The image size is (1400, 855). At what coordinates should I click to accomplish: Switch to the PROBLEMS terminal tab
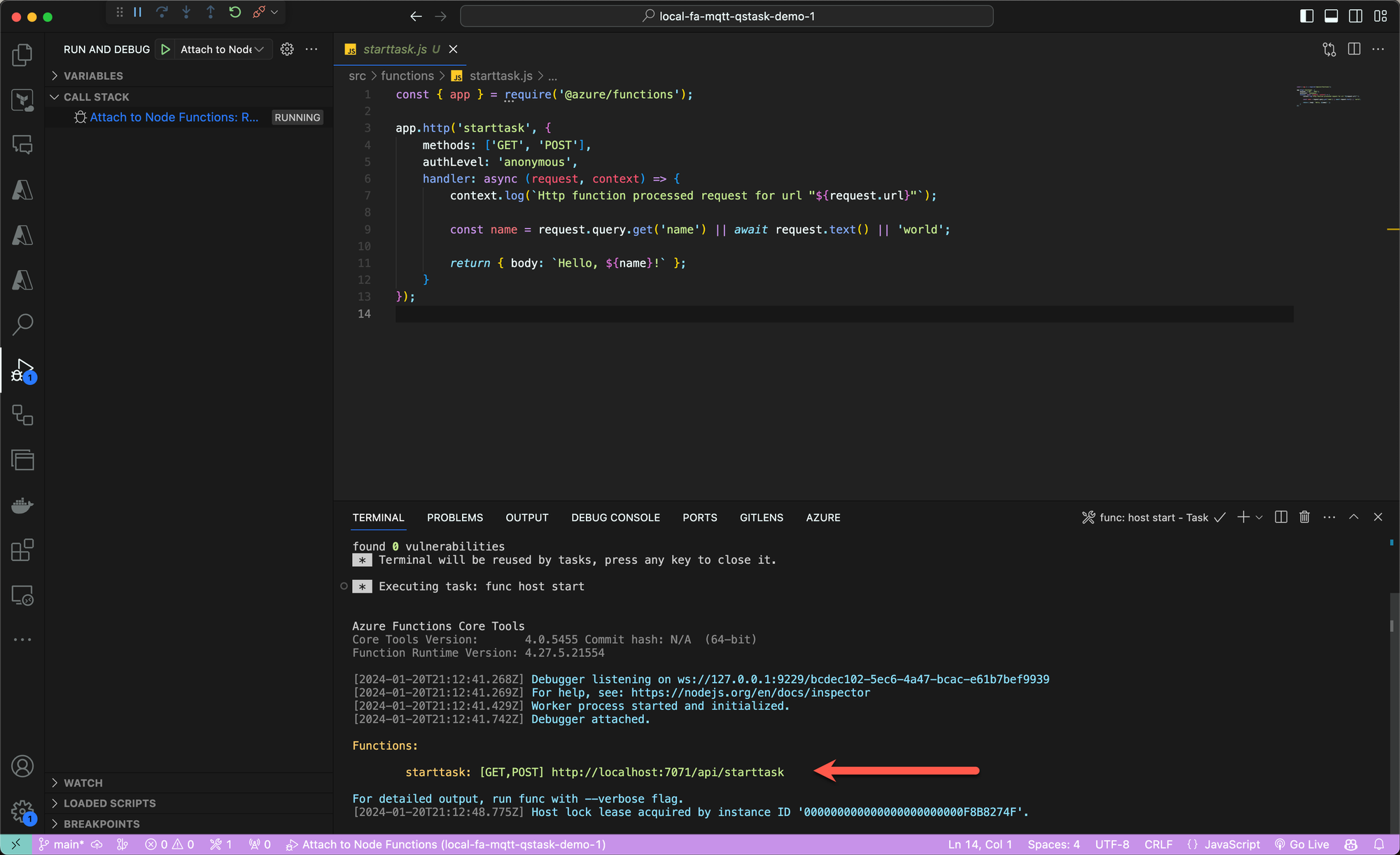point(454,517)
